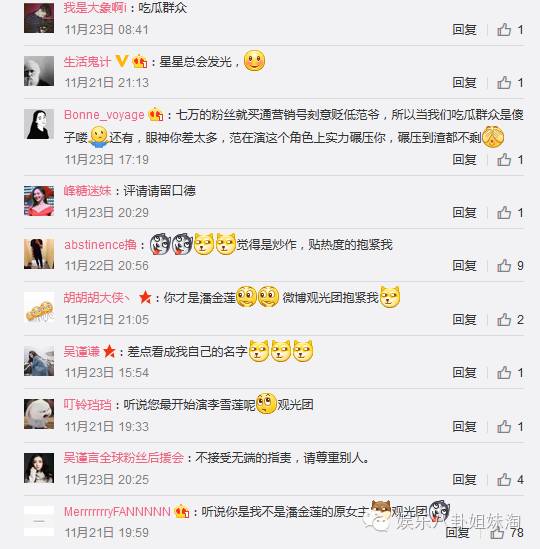Open 吴谨言全球粉丝后援会 username link
The width and height of the screenshot is (540, 549).
tap(124, 458)
